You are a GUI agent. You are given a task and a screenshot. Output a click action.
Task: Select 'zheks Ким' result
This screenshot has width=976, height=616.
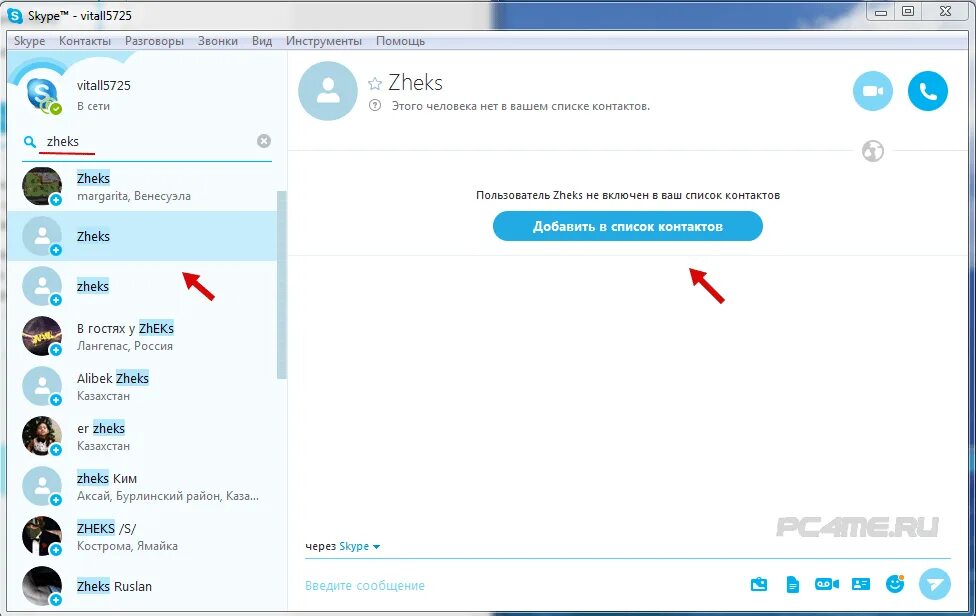click(x=142, y=486)
